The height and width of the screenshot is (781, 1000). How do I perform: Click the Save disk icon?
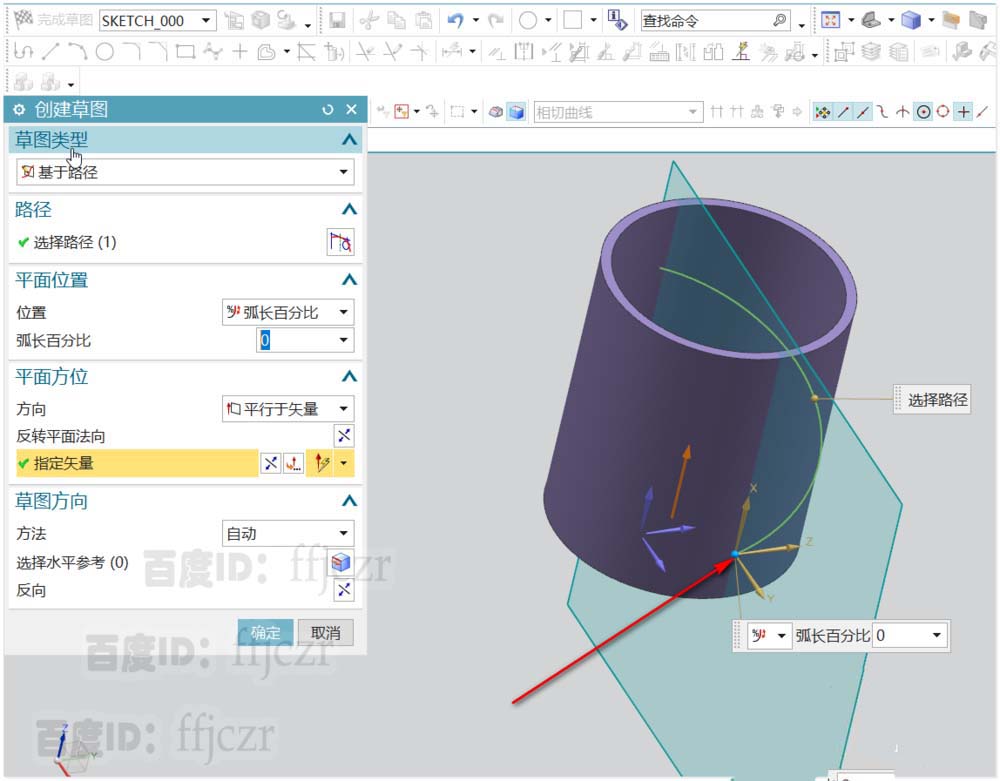pyautogui.click(x=337, y=20)
